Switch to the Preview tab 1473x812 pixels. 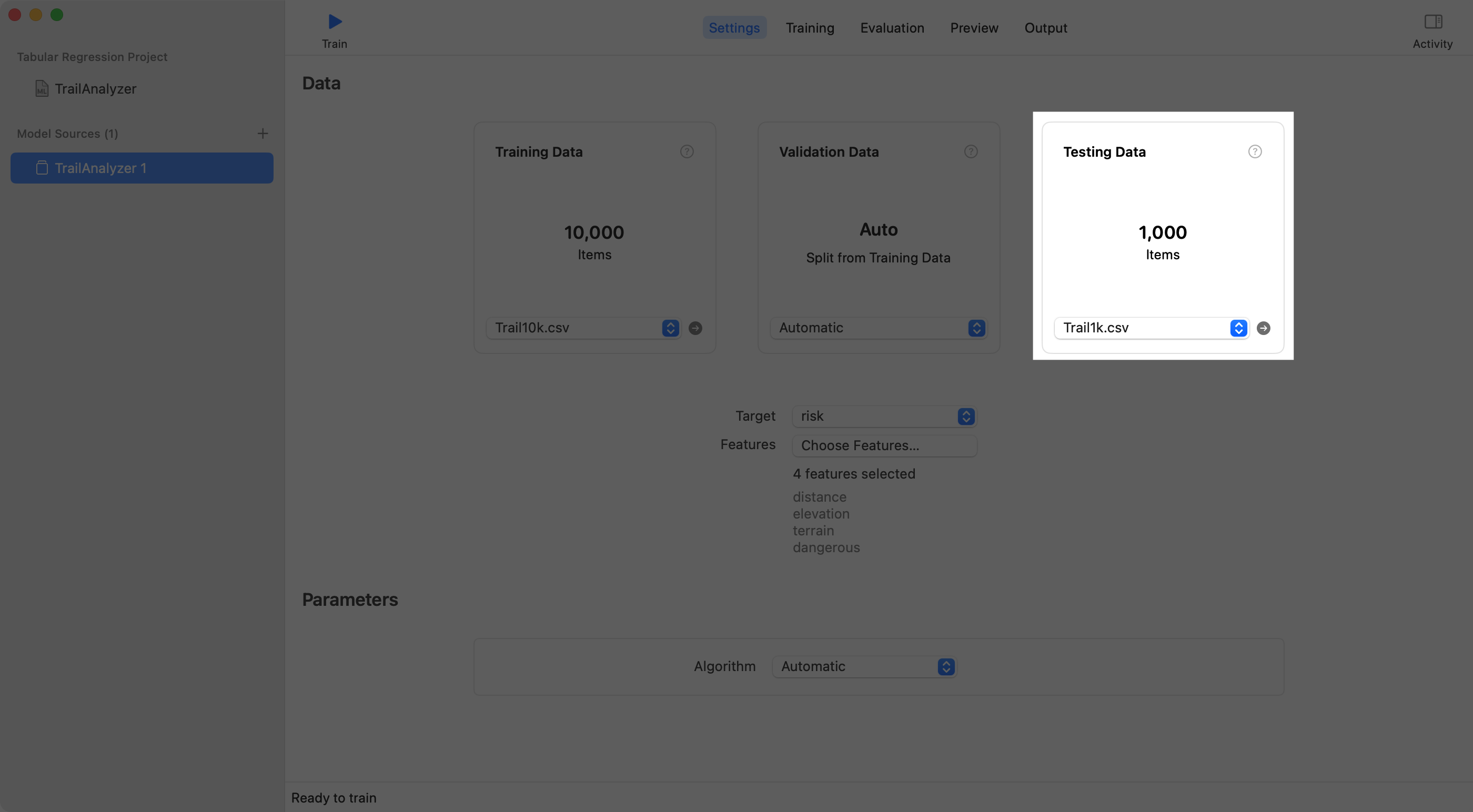[x=974, y=27]
